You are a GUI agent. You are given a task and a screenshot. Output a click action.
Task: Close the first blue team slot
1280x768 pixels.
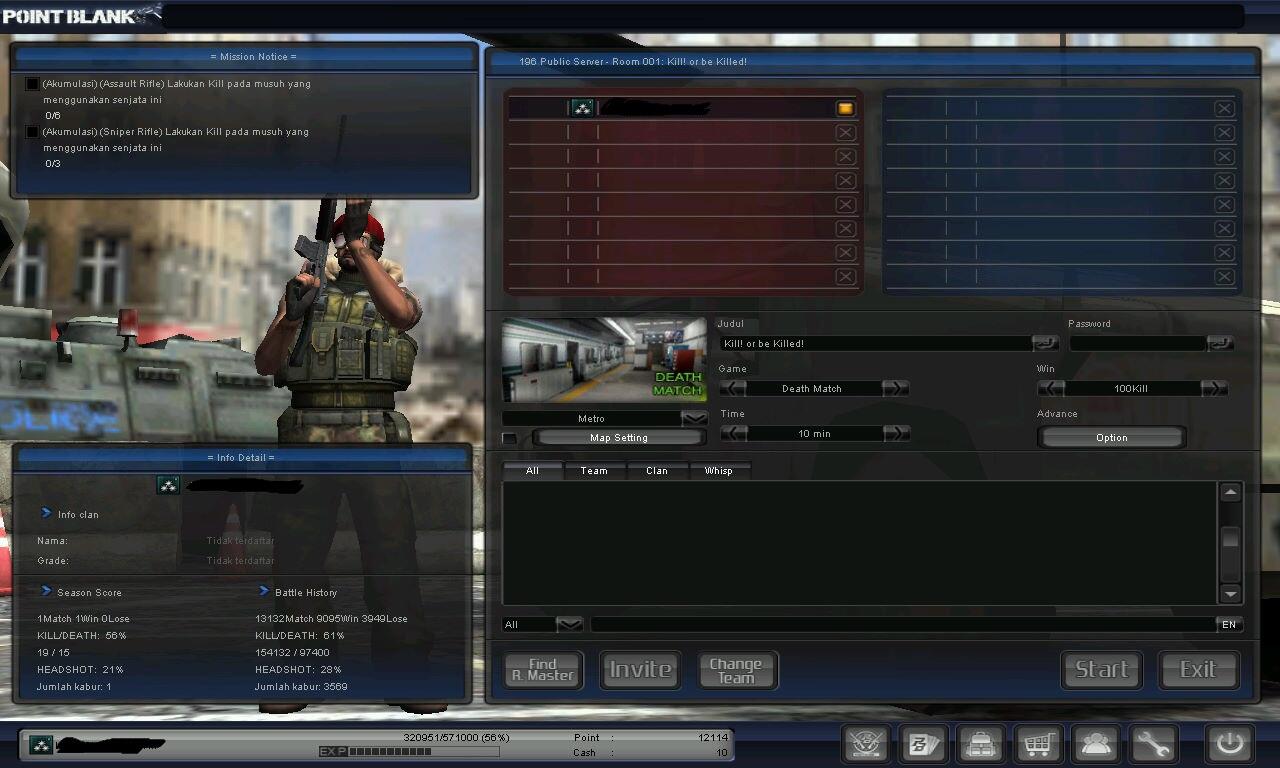pyautogui.click(x=1224, y=108)
